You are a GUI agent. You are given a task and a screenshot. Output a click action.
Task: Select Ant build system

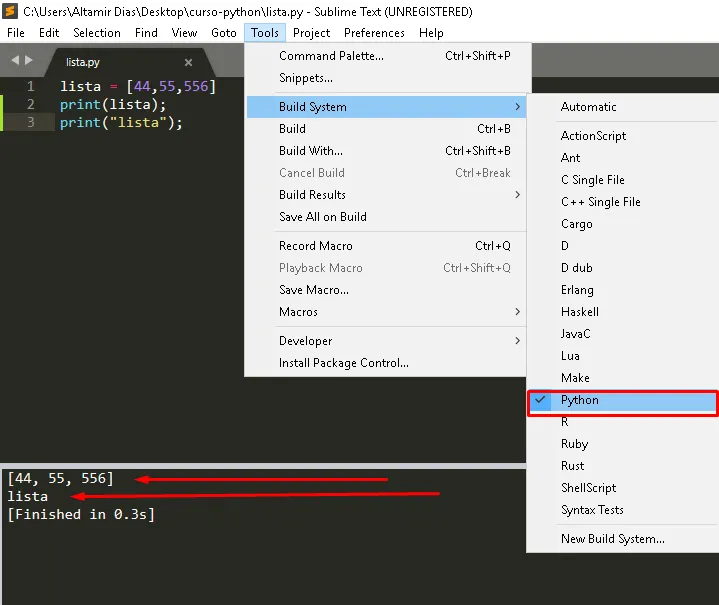[623, 158]
